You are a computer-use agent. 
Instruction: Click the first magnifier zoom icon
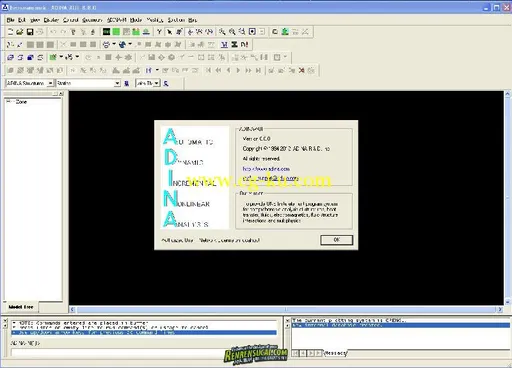(x=222, y=32)
